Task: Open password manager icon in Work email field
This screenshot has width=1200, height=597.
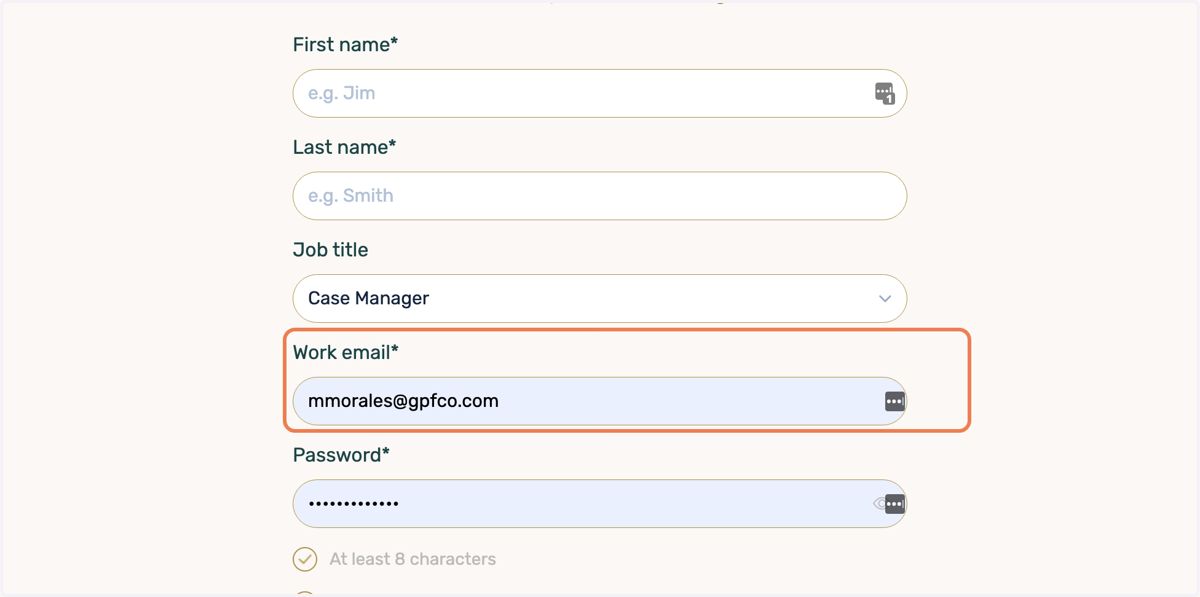Action: coord(894,401)
